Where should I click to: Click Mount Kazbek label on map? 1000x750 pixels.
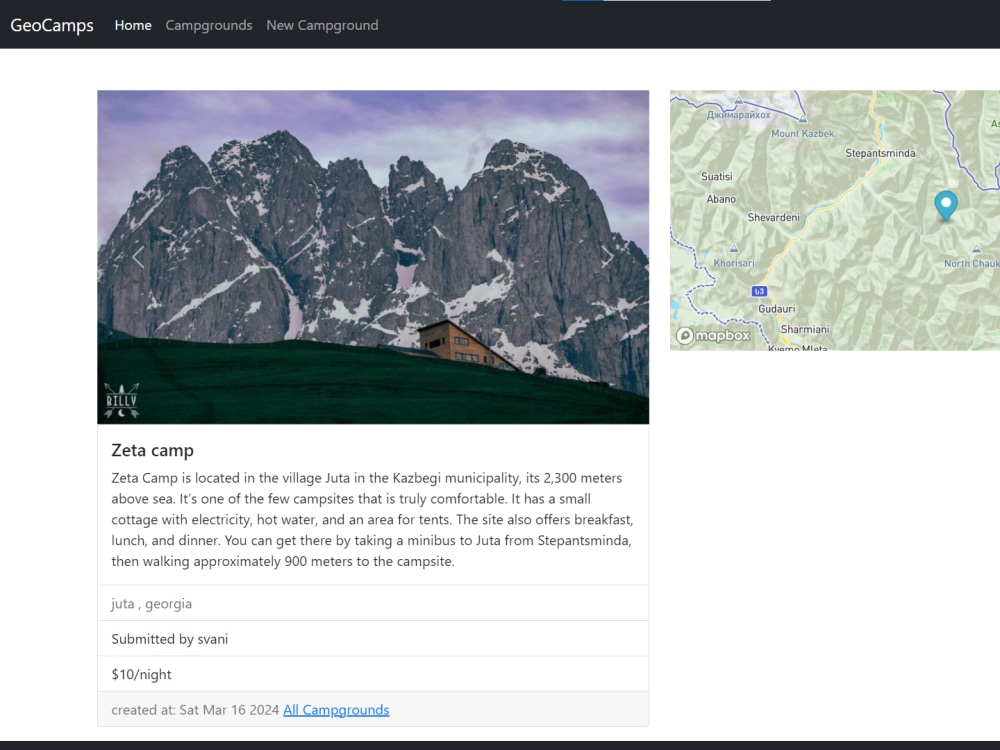802,133
